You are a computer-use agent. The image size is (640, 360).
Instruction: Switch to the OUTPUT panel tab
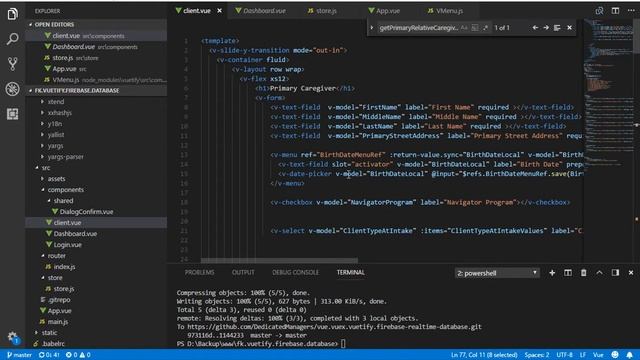pyautogui.click(x=243, y=272)
